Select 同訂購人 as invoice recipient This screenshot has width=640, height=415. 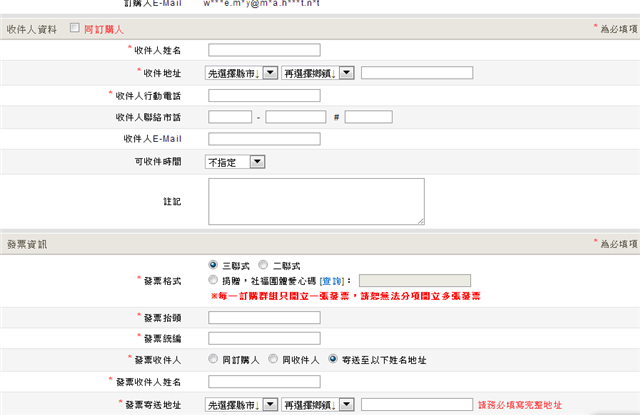coord(213,359)
